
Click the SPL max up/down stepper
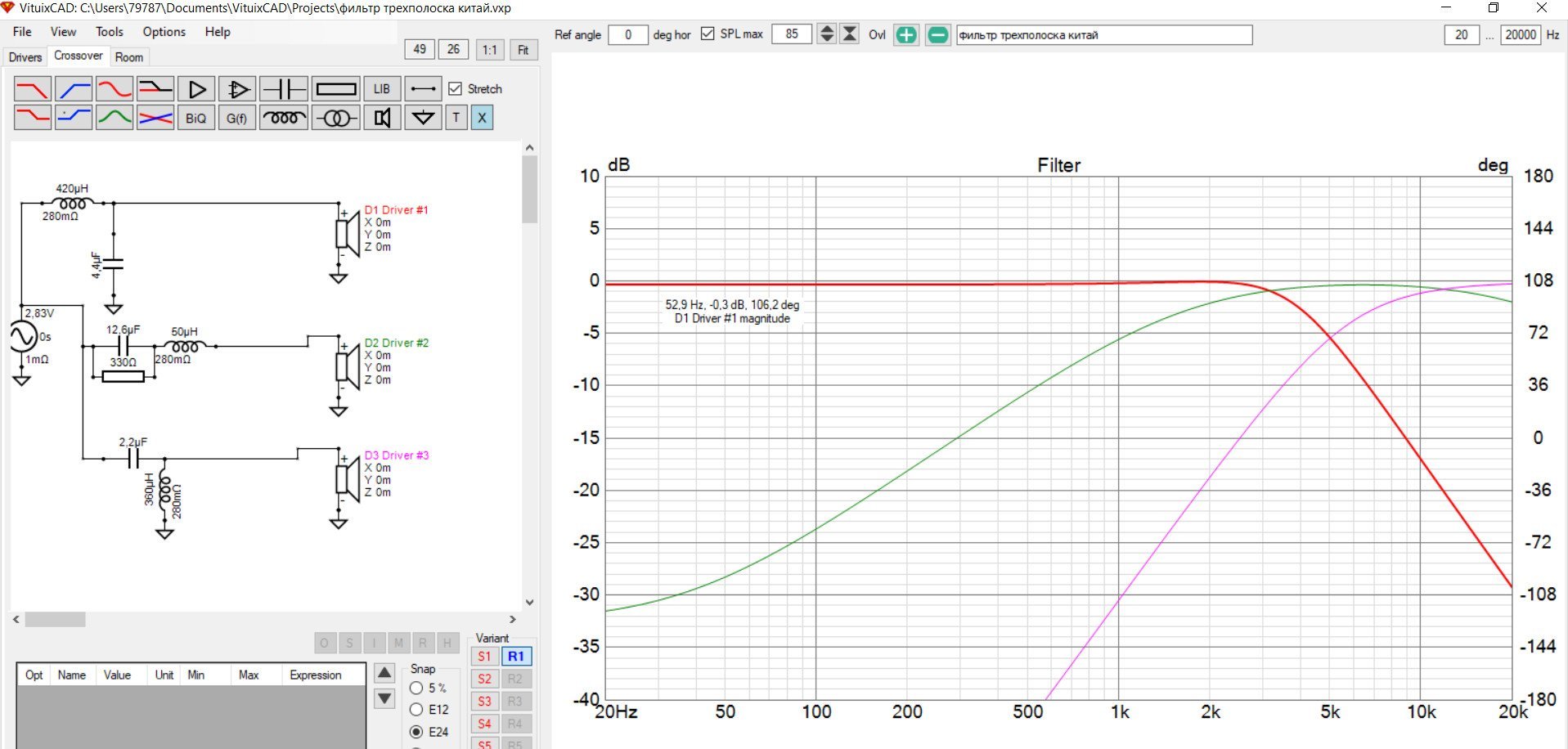827,34
